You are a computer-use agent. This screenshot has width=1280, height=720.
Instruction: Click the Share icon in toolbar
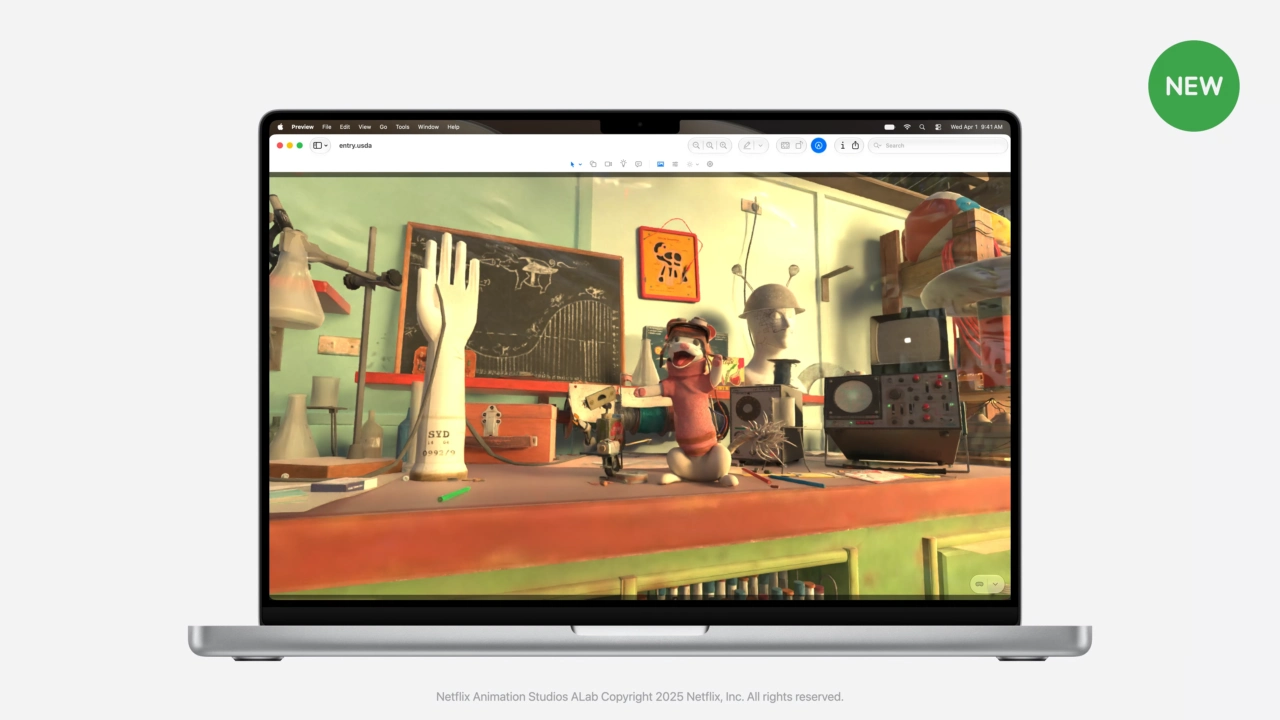point(855,145)
